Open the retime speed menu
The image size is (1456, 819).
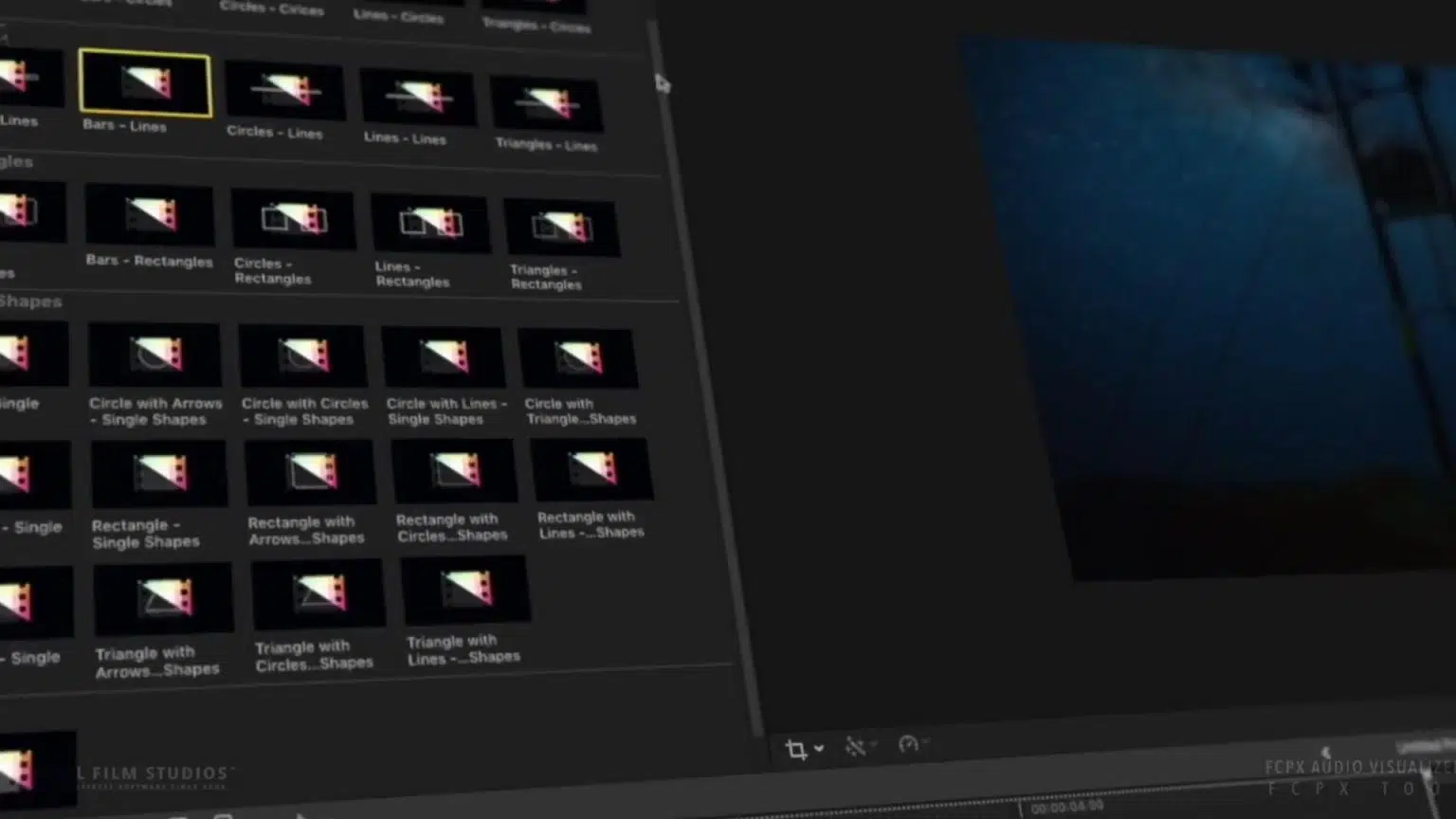(x=913, y=744)
